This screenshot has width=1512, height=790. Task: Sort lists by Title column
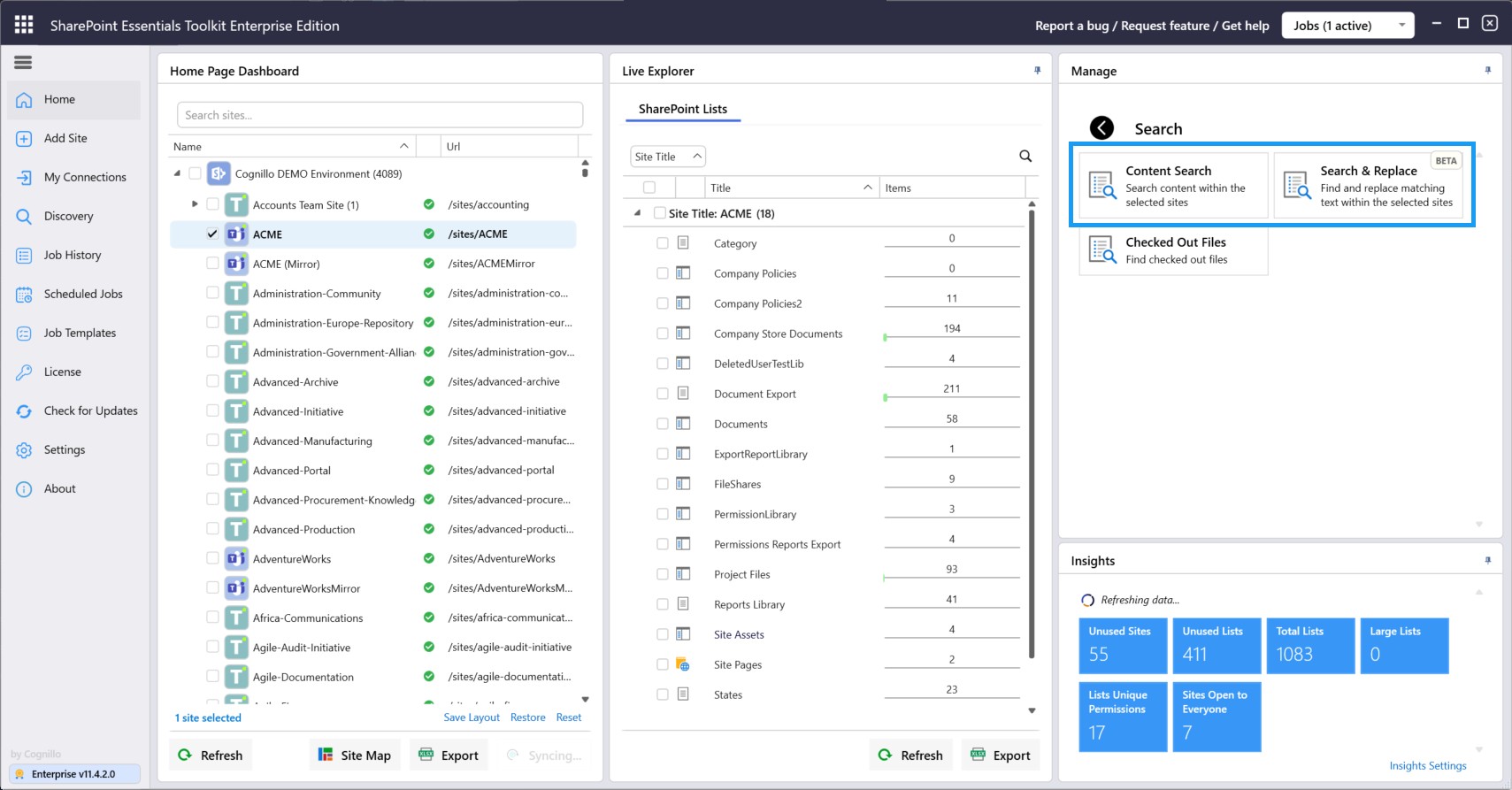pyautogui.click(x=790, y=188)
